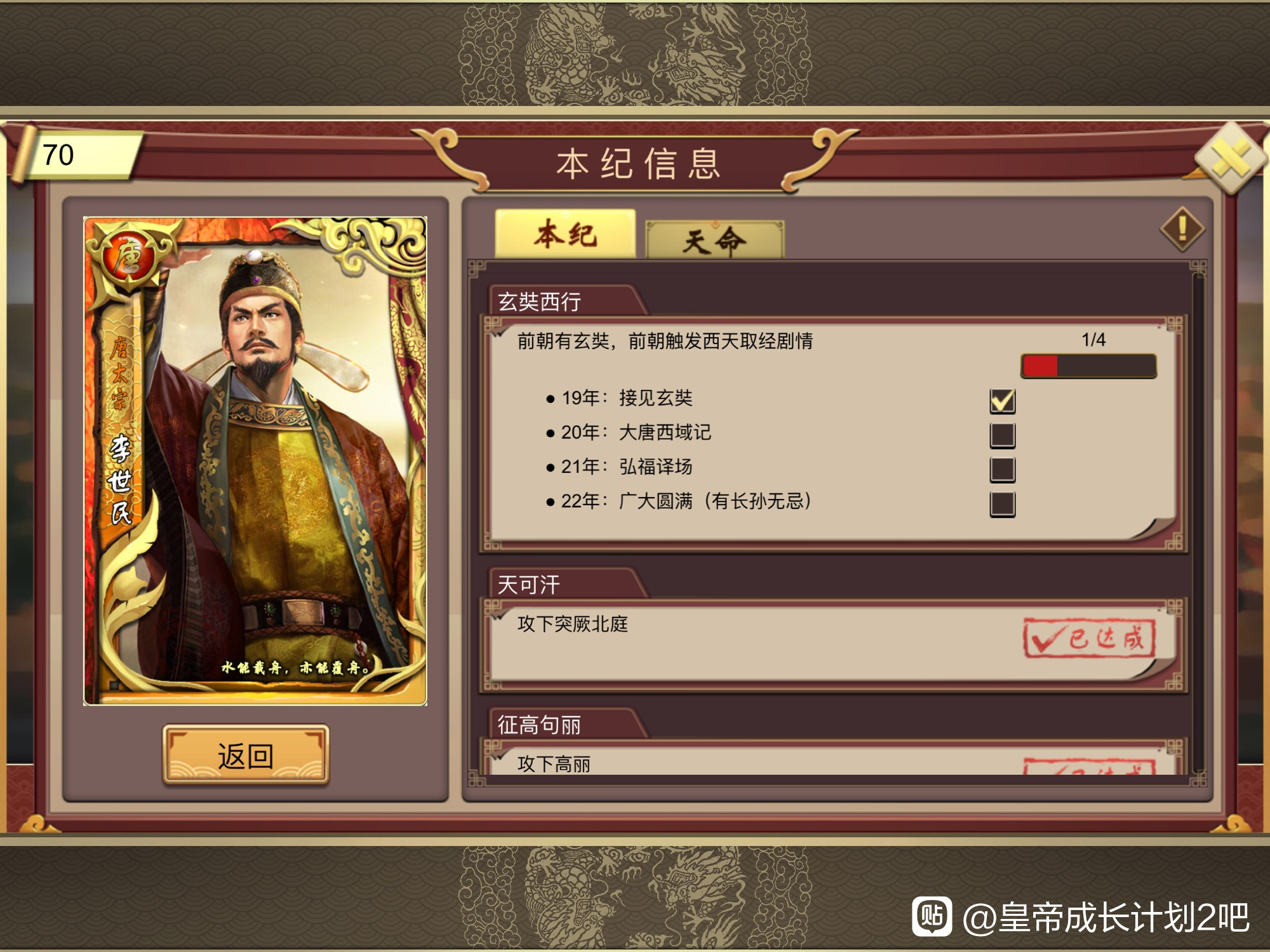The image size is (1270, 952).
Task: Switch to the 天命 tab
Action: 715,240
